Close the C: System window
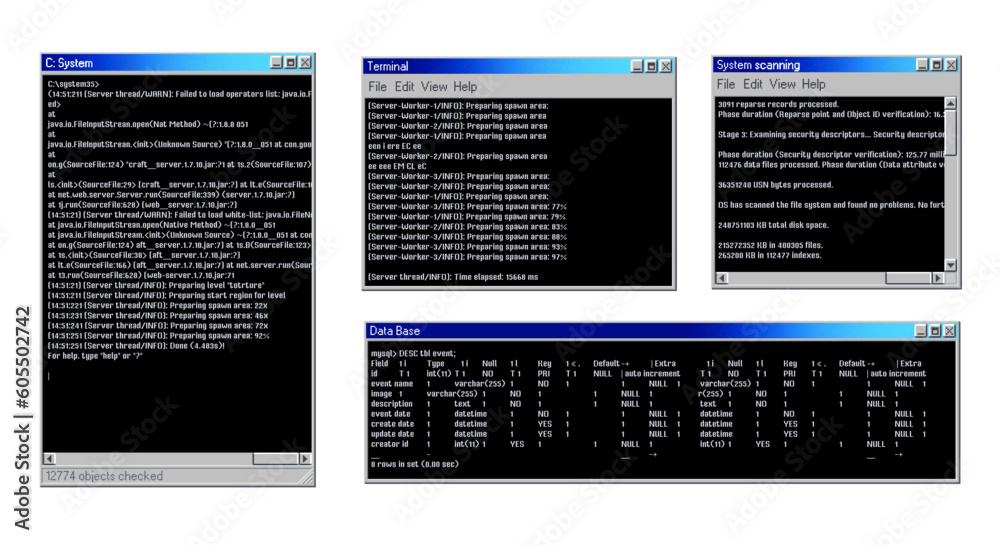 point(305,62)
